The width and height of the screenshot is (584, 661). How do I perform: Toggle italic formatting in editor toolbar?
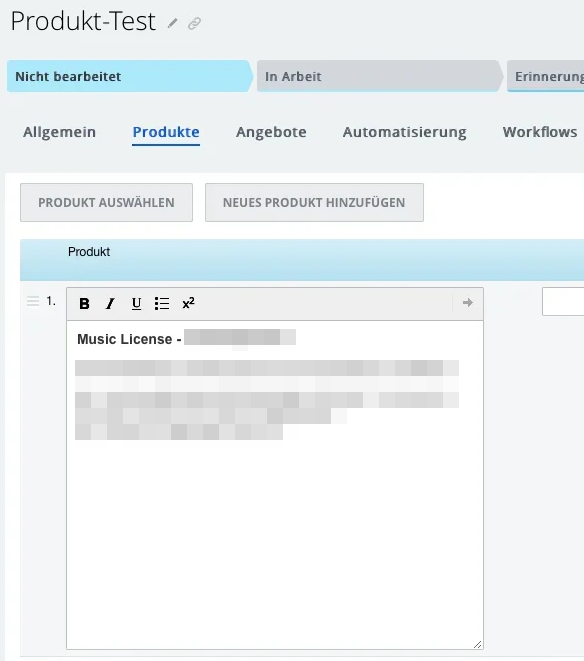[x=110, y=303]
